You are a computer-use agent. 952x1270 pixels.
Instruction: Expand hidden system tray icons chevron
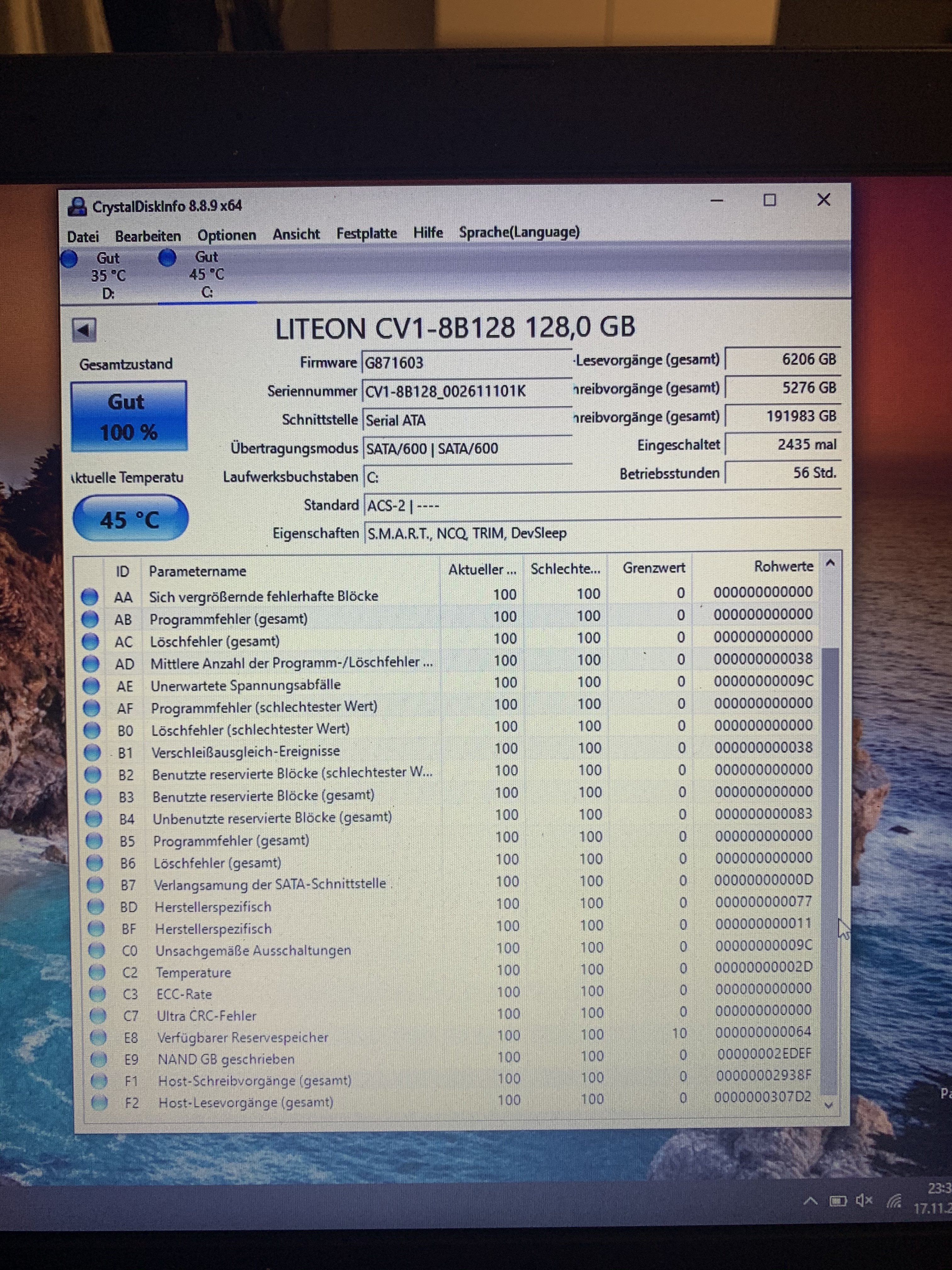[x=810, y=1200]
